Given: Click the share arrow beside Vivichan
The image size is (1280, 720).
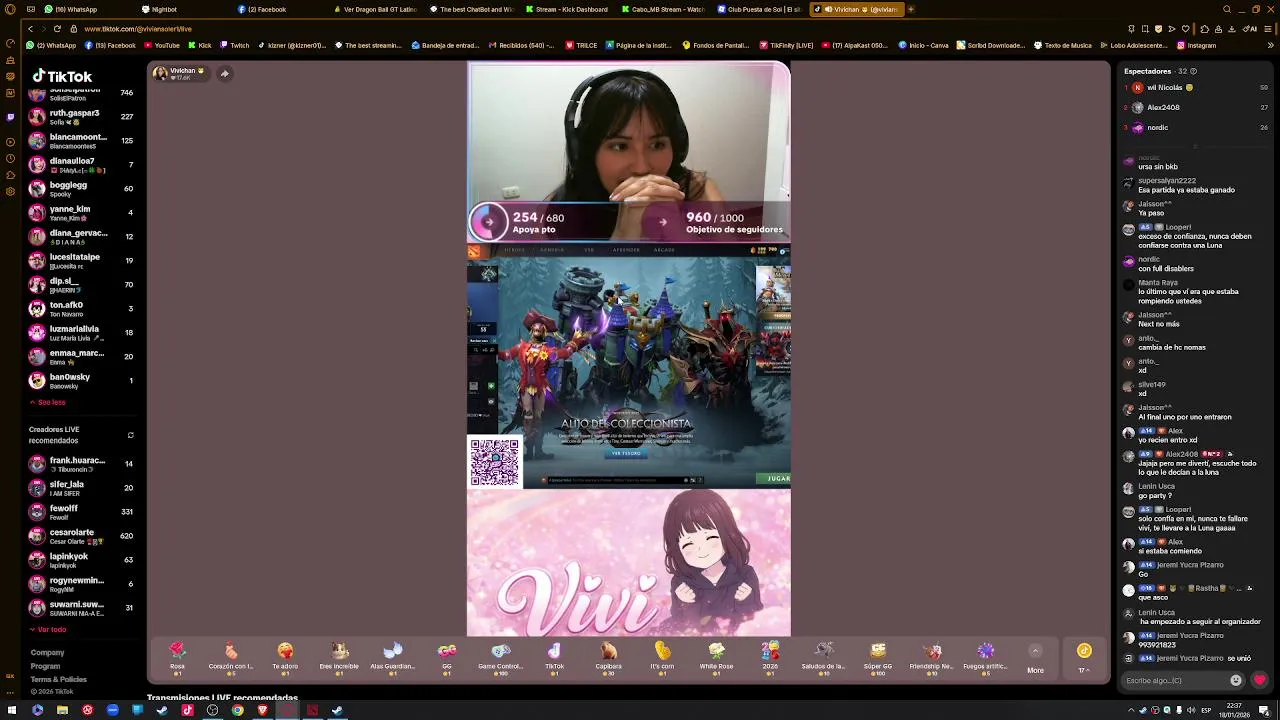Looking at the screenshot, I should coord(225,73).
